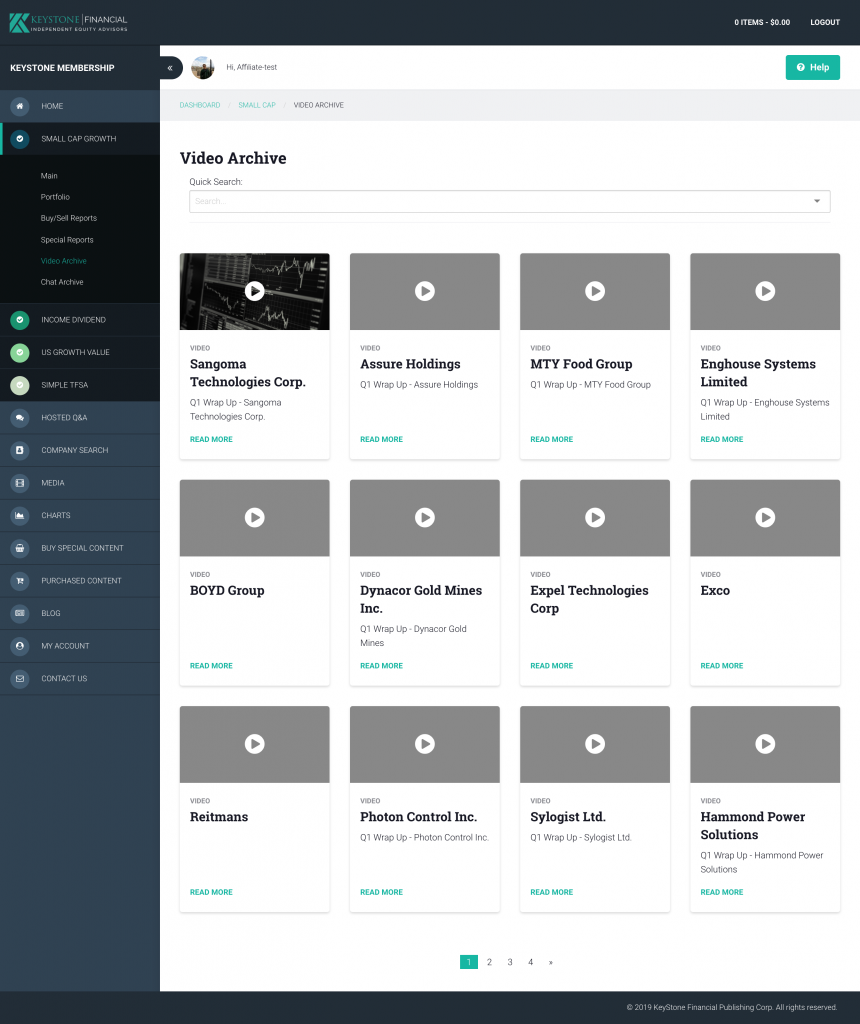The width and height of the screenshot is (860, 1024).
Task: Open the Main submenu item
Action: [49, 176]
